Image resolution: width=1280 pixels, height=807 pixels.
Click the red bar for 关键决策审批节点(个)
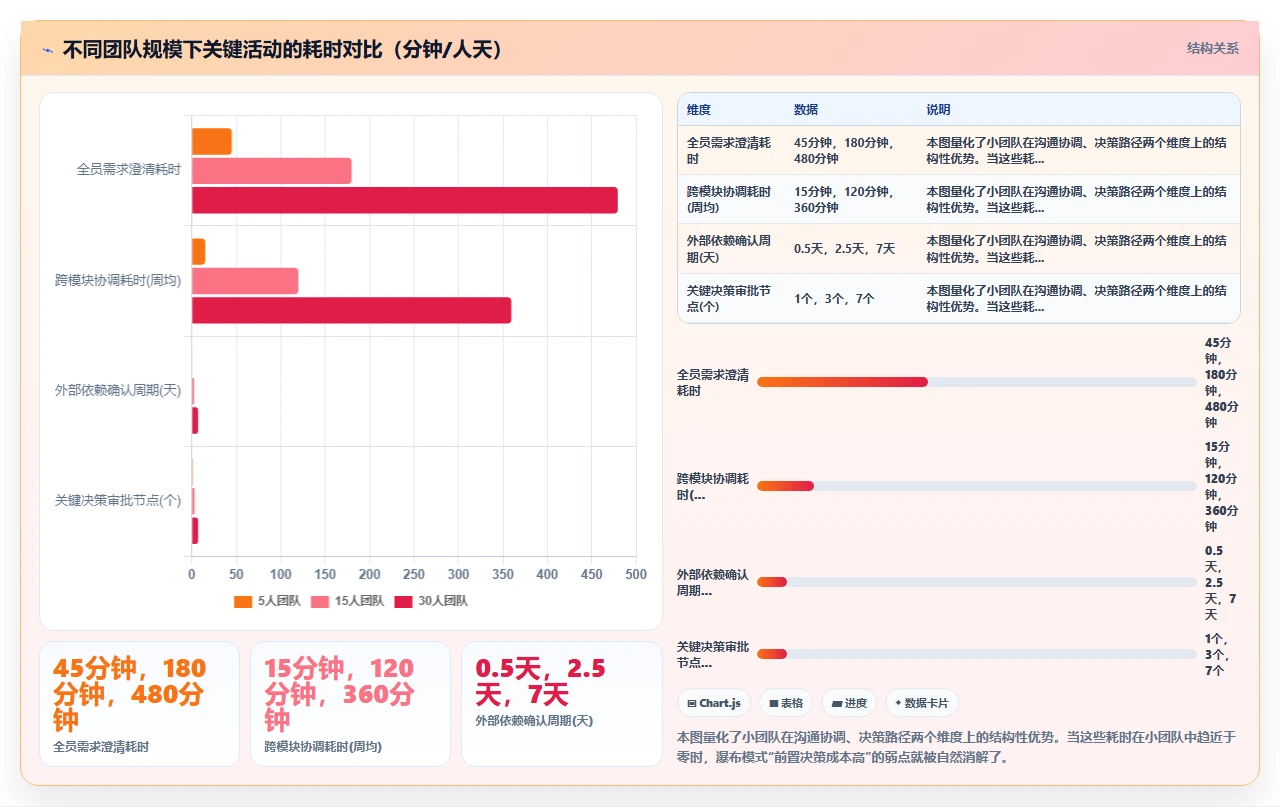[x=195, y=531]
